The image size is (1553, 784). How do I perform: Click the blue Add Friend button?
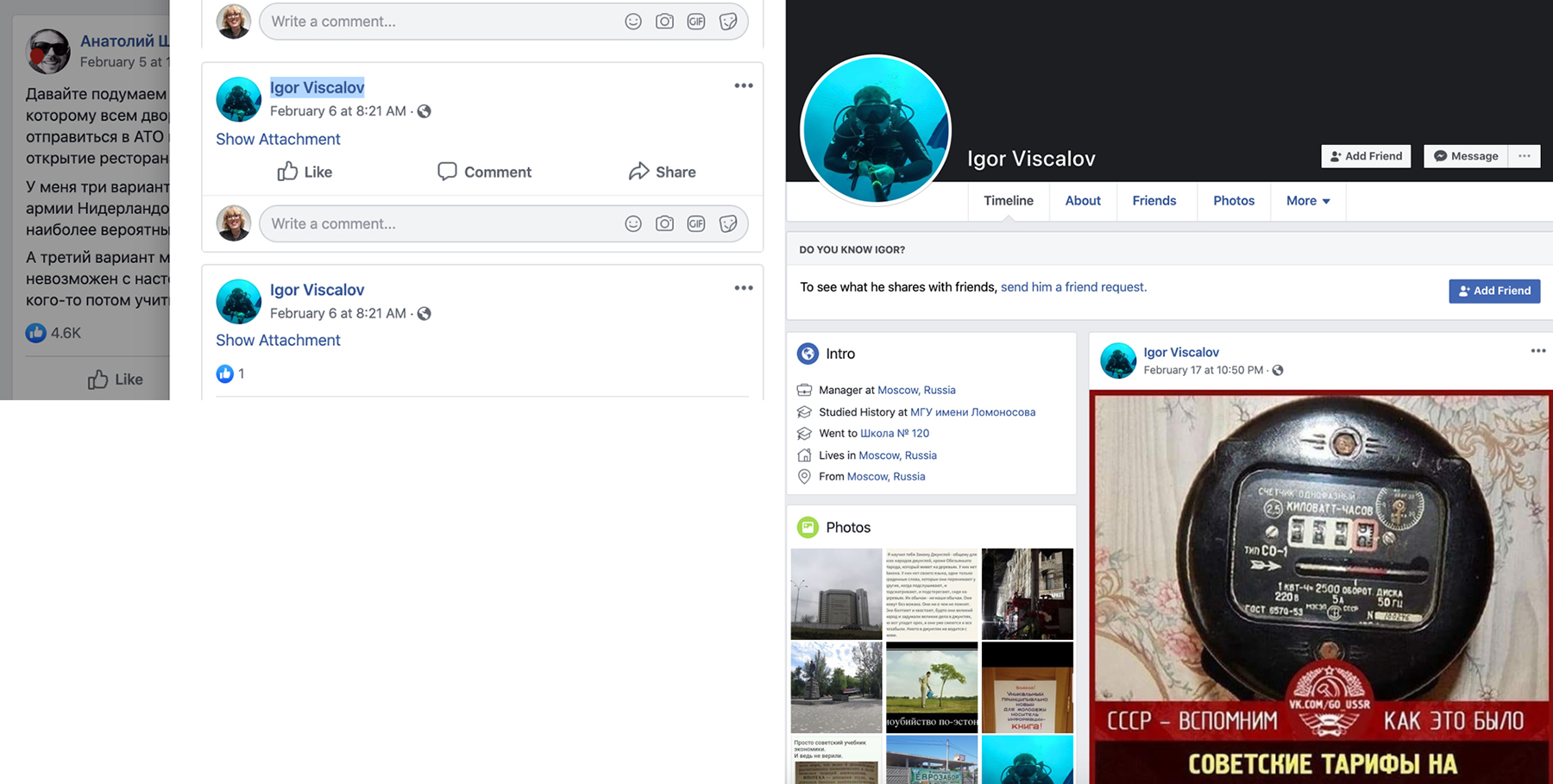(x=1493, y=291)
